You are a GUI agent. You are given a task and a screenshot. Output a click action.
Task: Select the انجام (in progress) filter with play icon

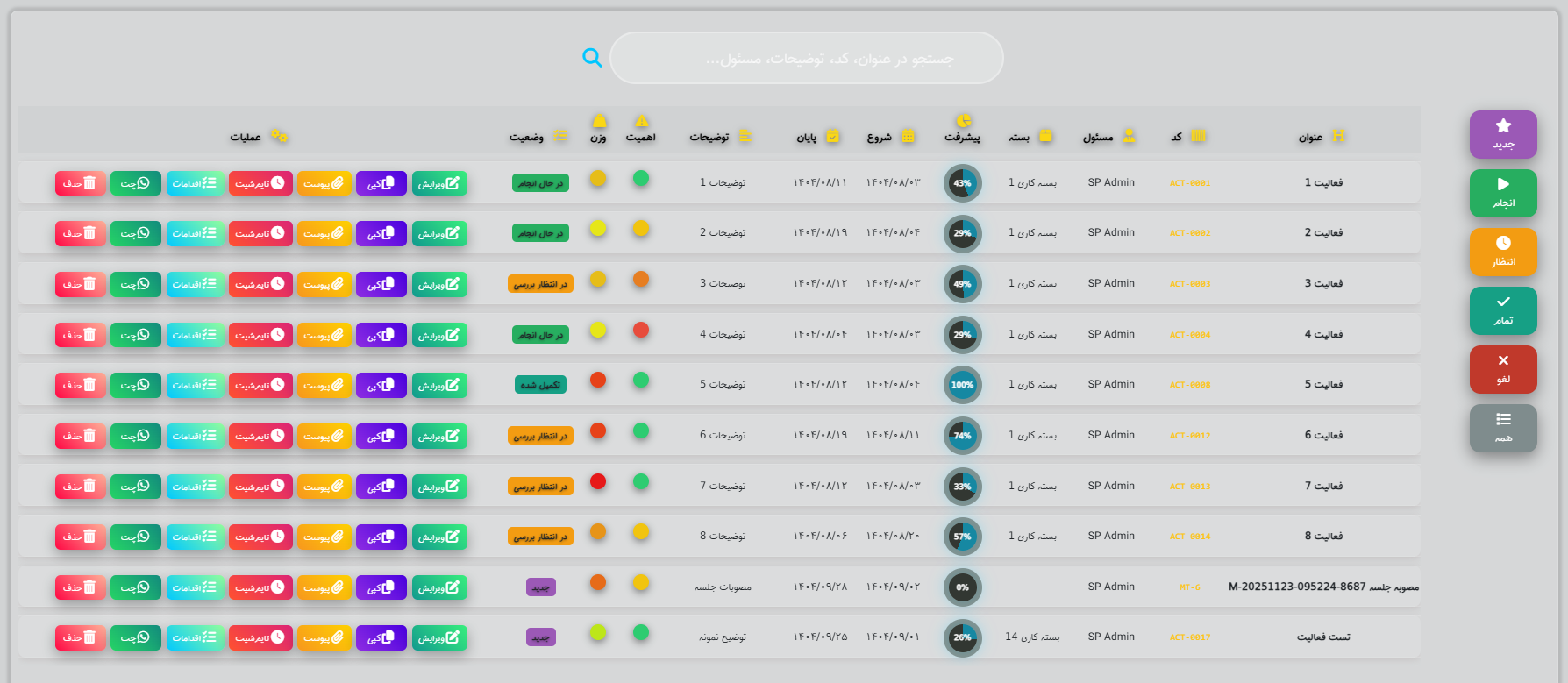1503,193
